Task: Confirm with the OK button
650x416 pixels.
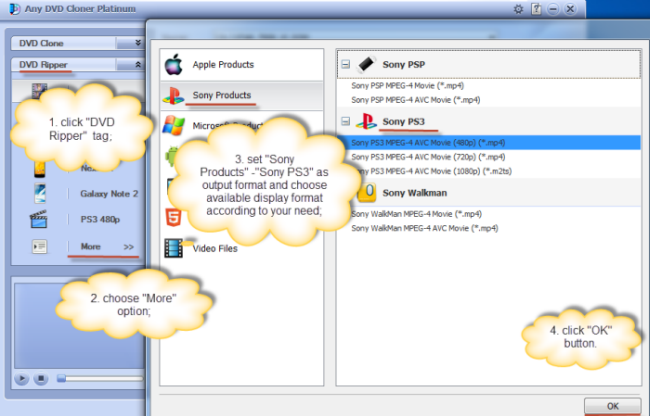Action: tap(612, 406)
